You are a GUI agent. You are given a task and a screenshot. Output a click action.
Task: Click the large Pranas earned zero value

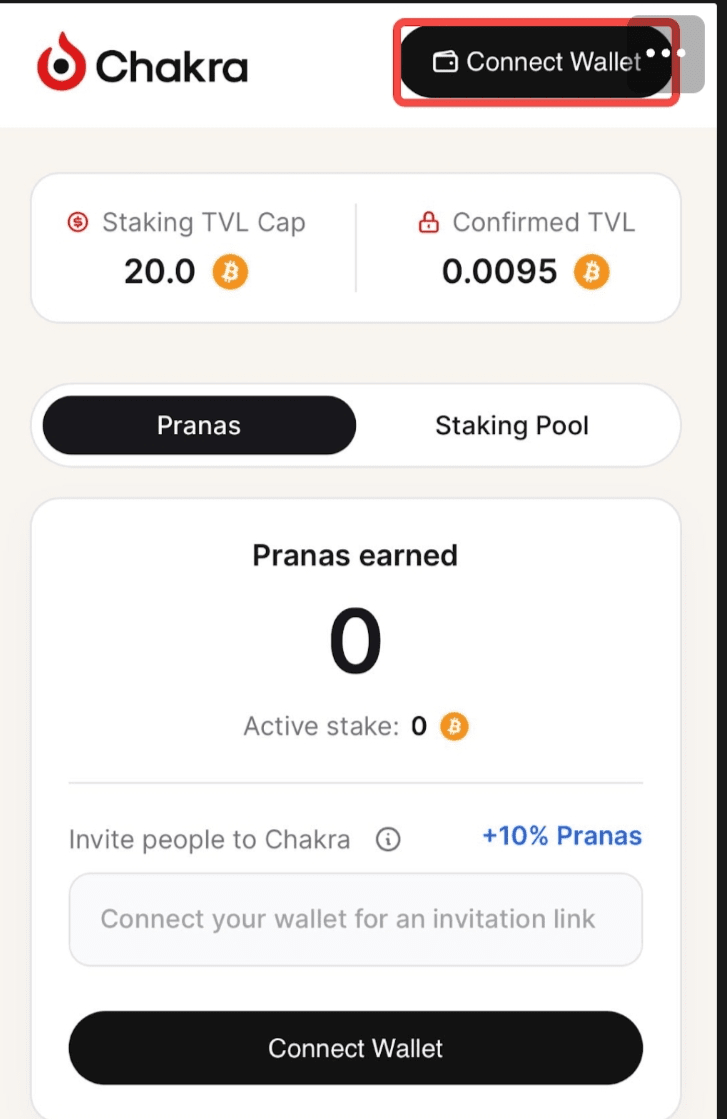tap(355, 642)
